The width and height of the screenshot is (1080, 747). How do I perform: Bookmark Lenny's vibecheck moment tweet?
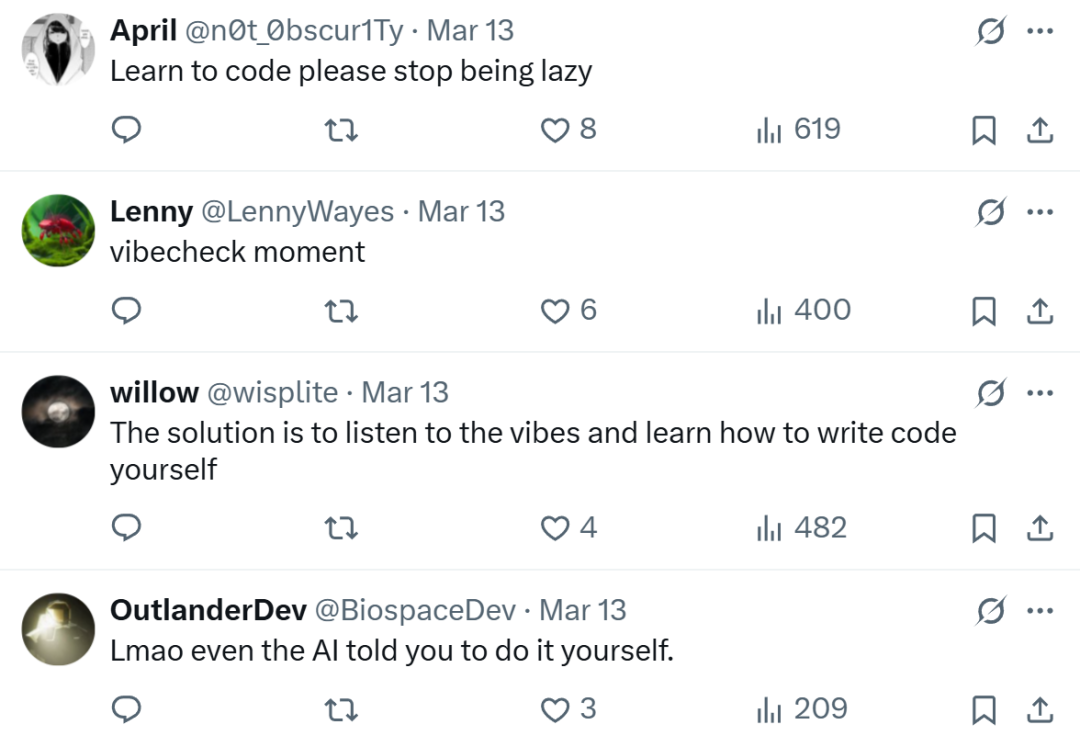point(984,311)
